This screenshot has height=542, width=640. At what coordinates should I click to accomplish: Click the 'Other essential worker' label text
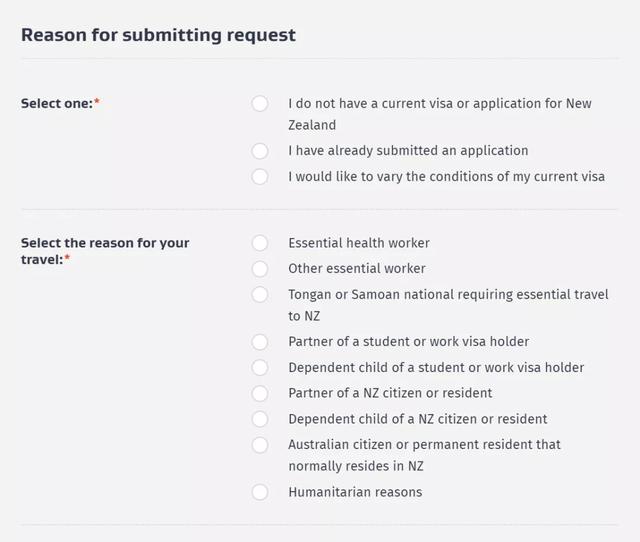(357, 269)
